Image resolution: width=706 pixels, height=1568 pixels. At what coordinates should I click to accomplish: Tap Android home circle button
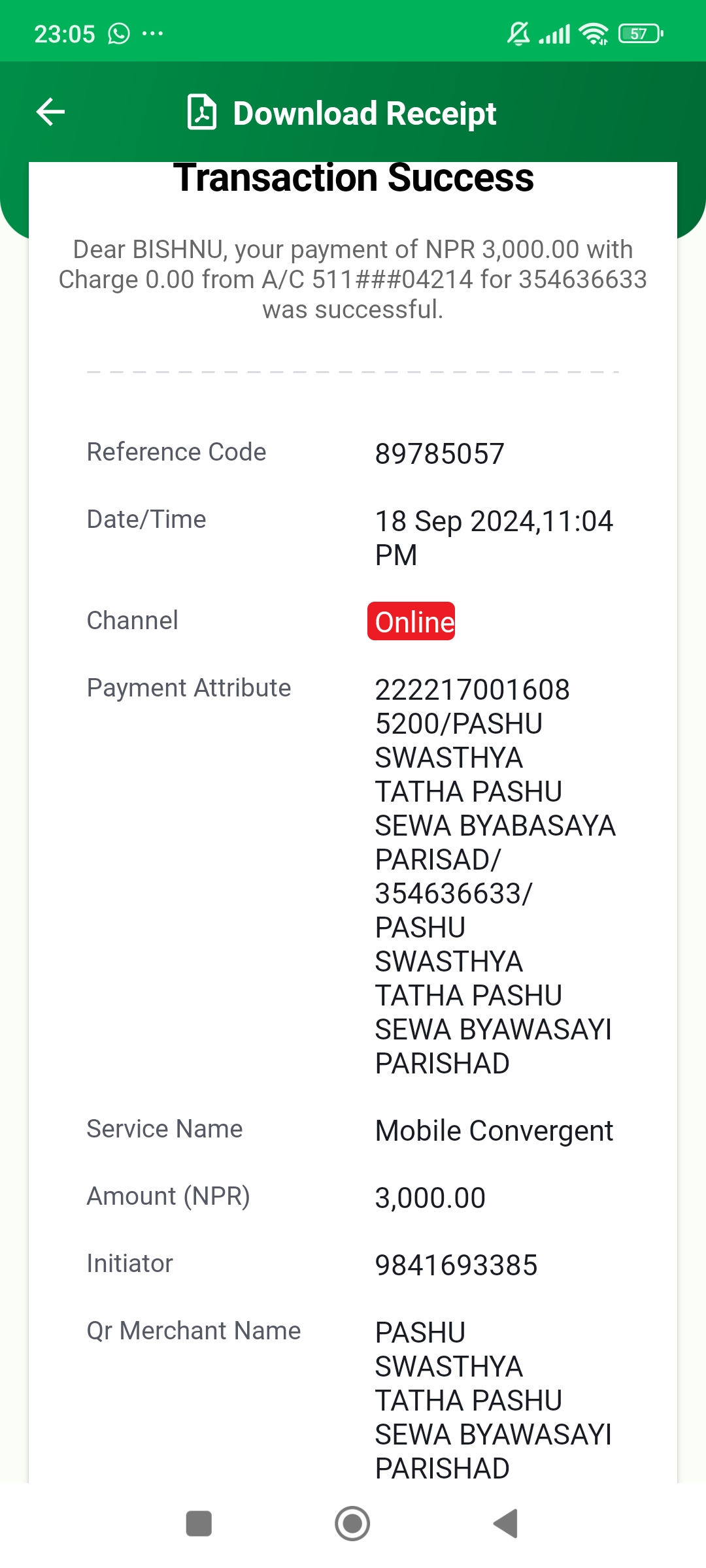pos(352,1524)
